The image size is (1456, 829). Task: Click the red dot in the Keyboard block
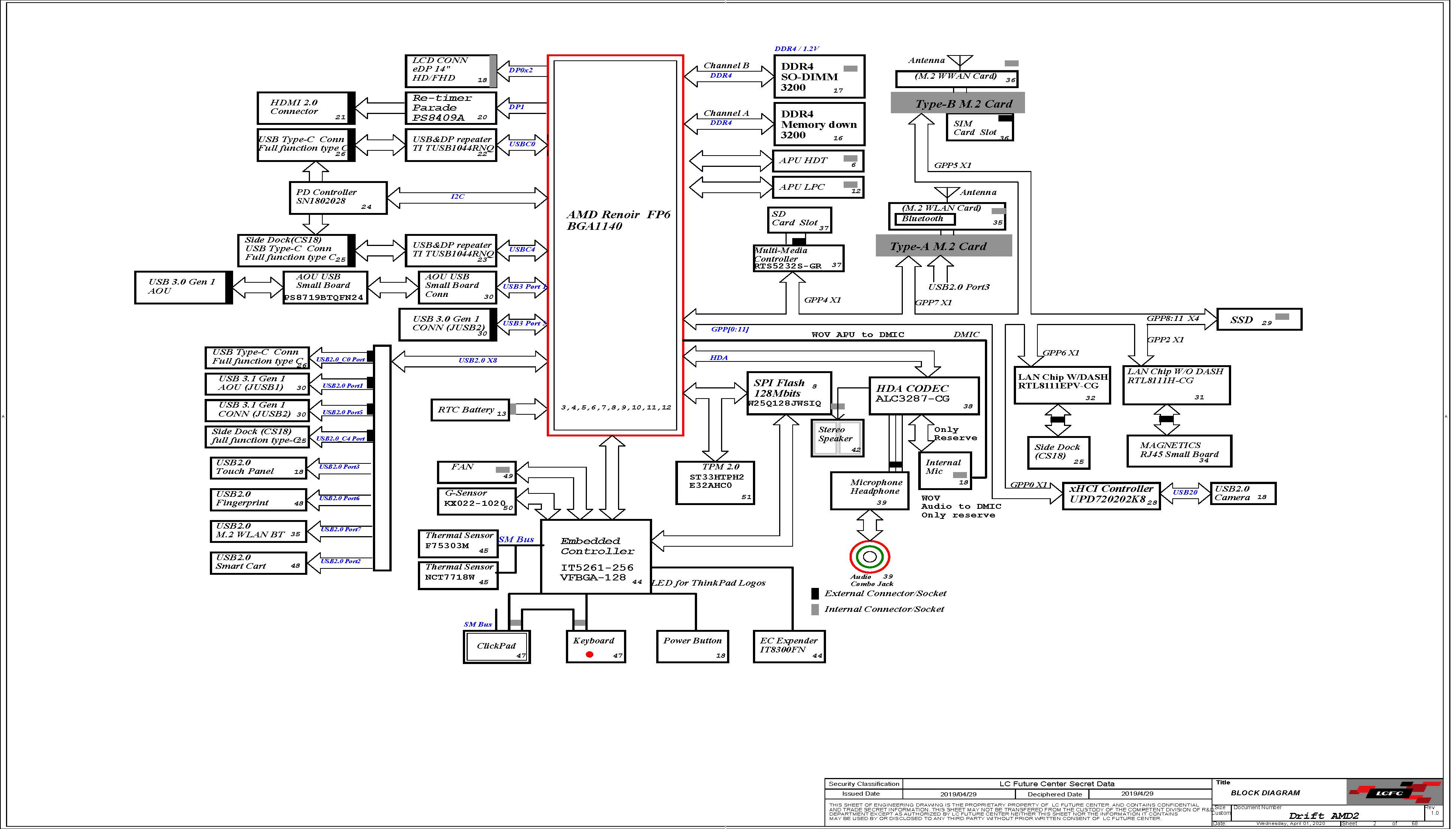pos(590,655)
